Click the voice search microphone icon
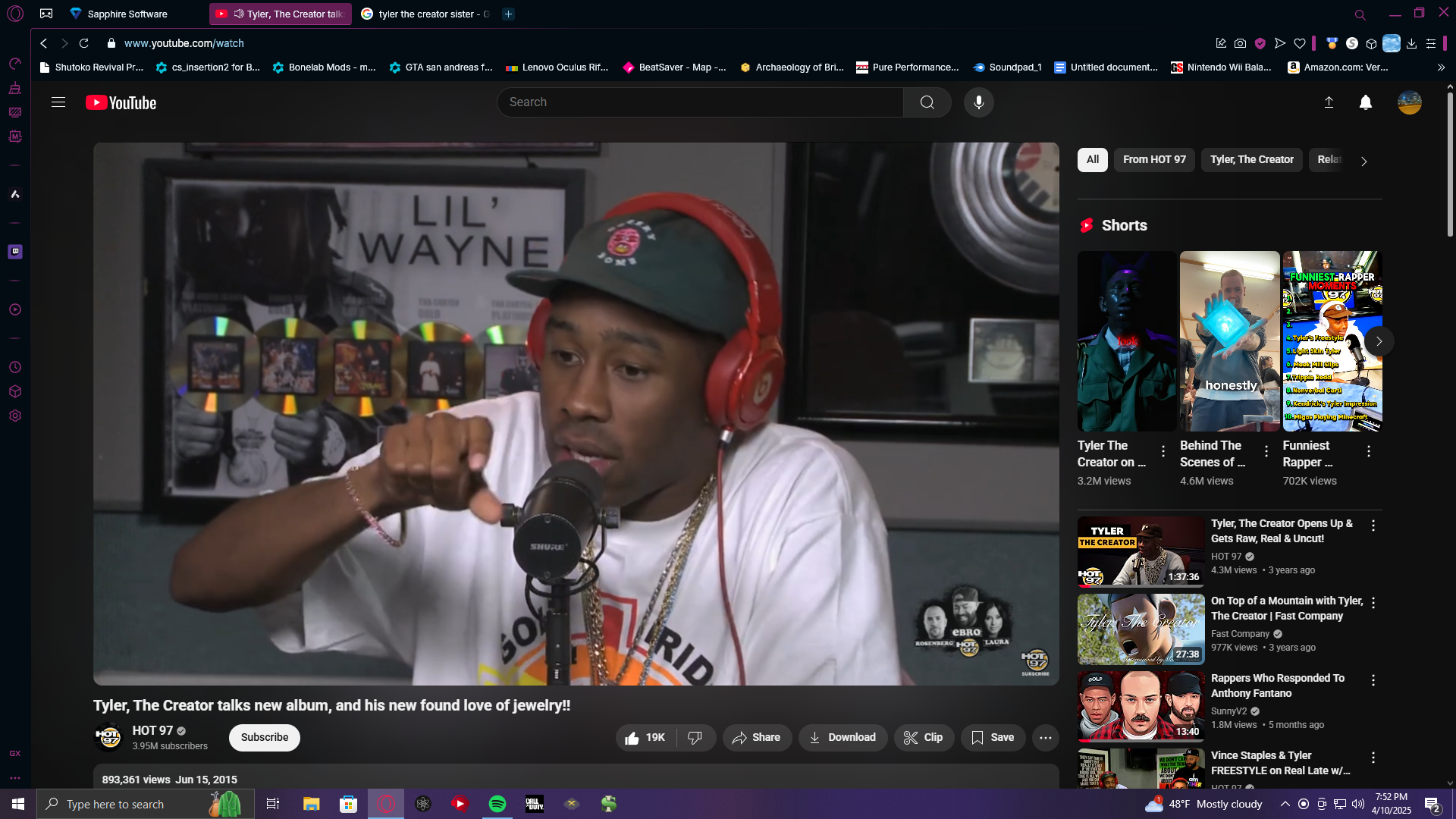This screenshot has width=1456, height=819. [x=978, y=102]
